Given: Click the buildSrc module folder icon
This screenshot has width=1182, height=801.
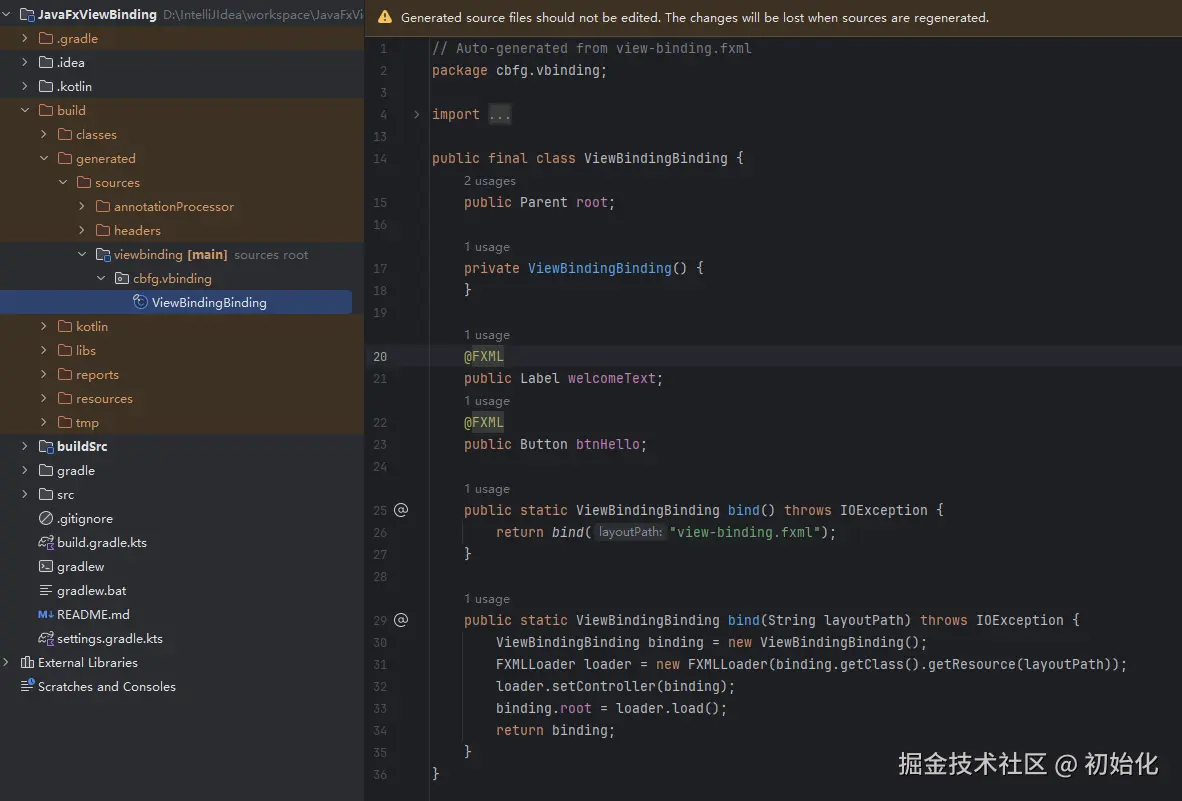Looking at the screenshot, I should [46, 447].
